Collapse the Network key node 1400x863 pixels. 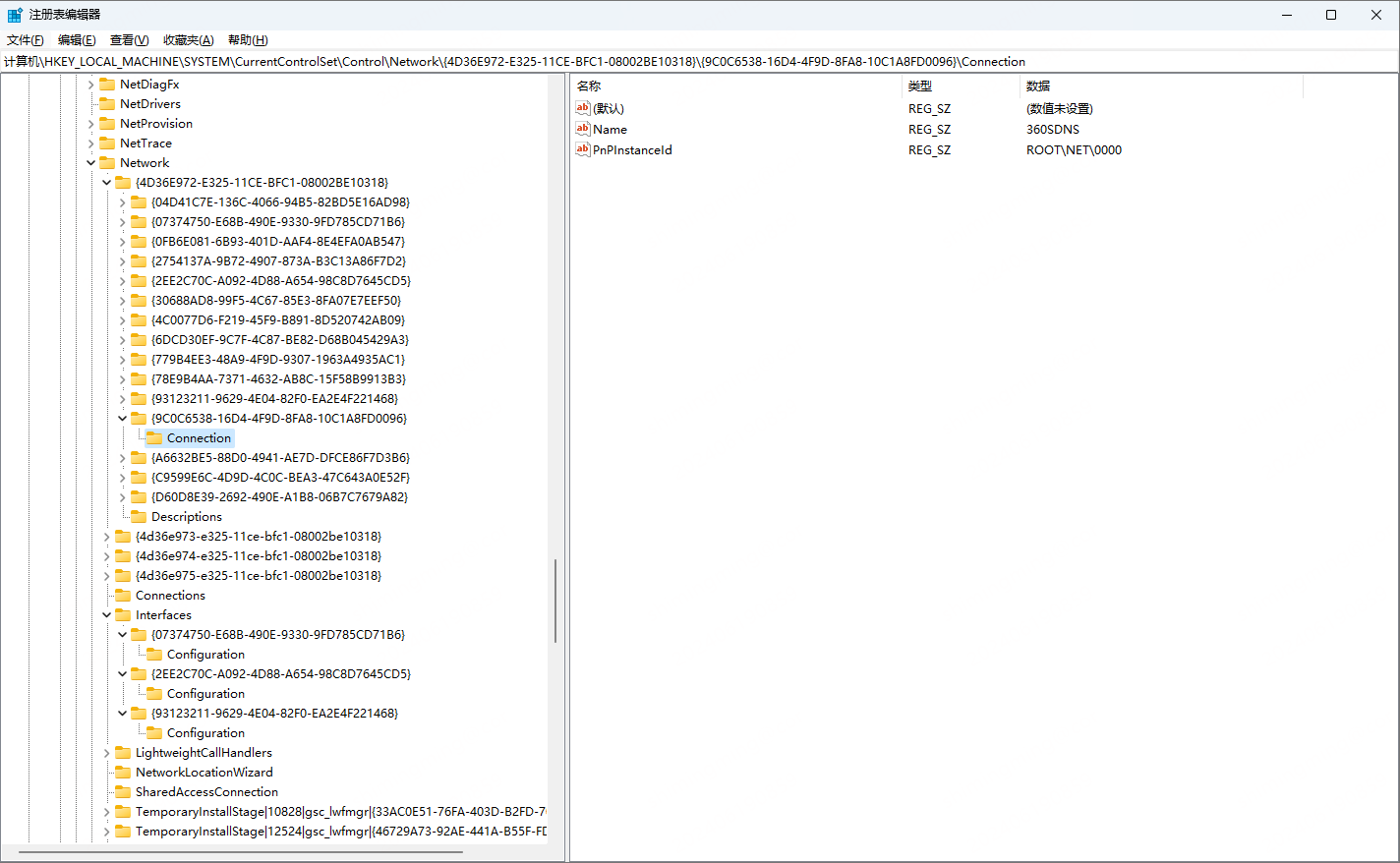tap(91, 163)
